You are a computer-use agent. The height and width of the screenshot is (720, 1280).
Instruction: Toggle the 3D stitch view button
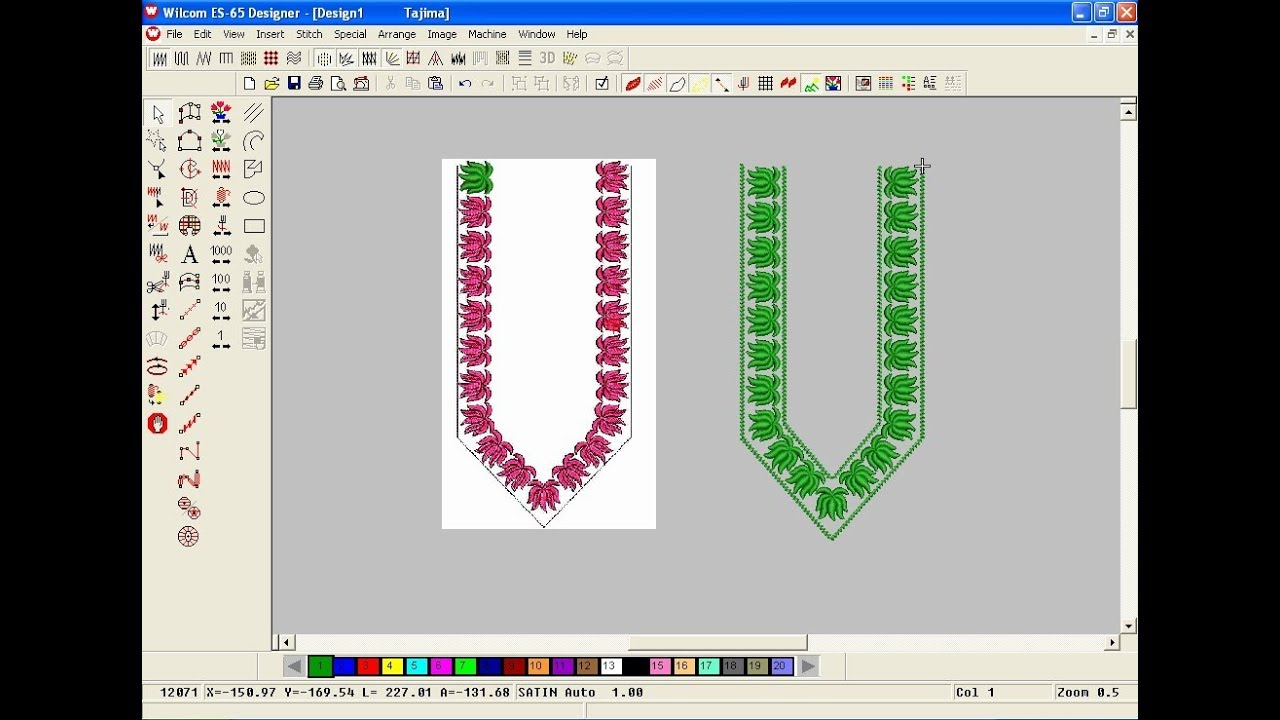pos(547,59)
